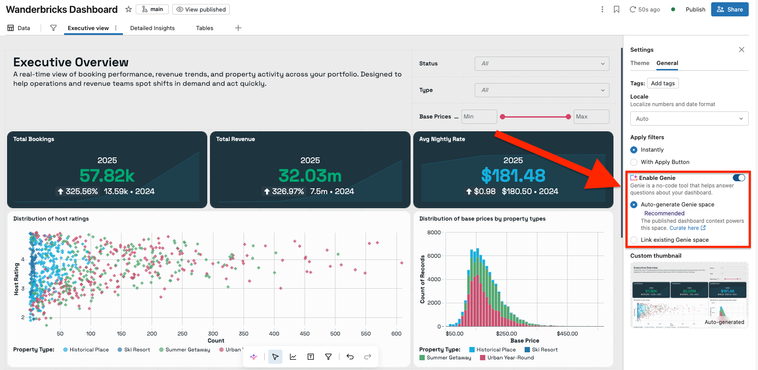The image size is (758, 370).
Task: Click the $181.48 average nightly rate value
Action: click(x=513, y=176)
